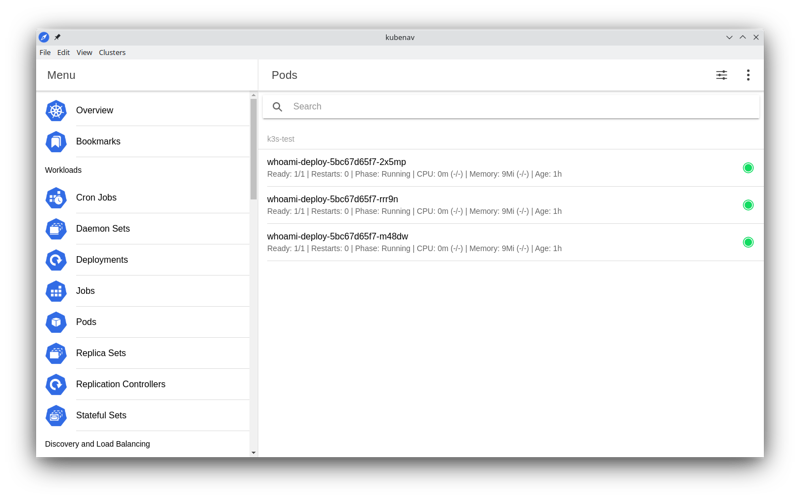Click the Overview helm wheel icon
This screenshot has height=500, width=800.
56,111
